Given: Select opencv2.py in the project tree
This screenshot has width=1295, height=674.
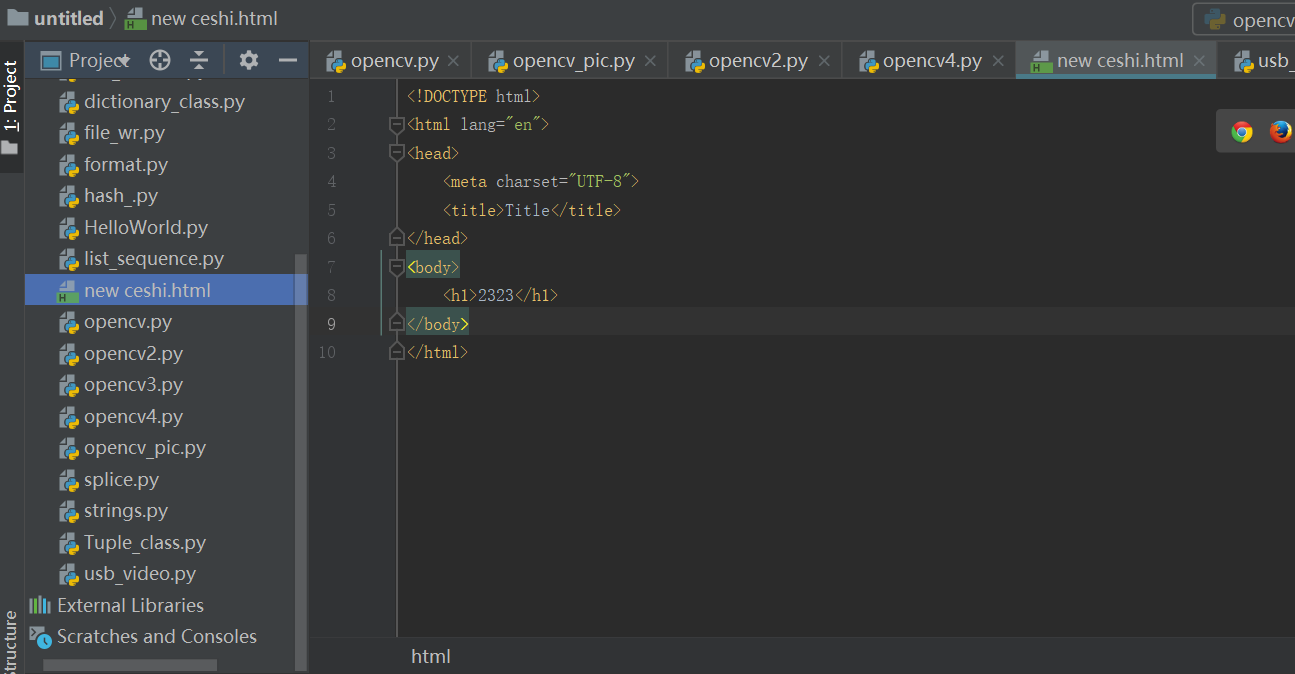Looking at the screenshot, I should (x=133, y=353).
